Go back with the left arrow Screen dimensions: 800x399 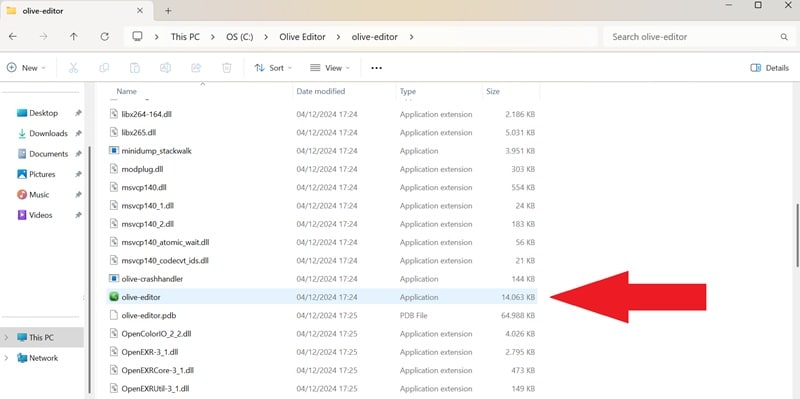click(13, 37)
